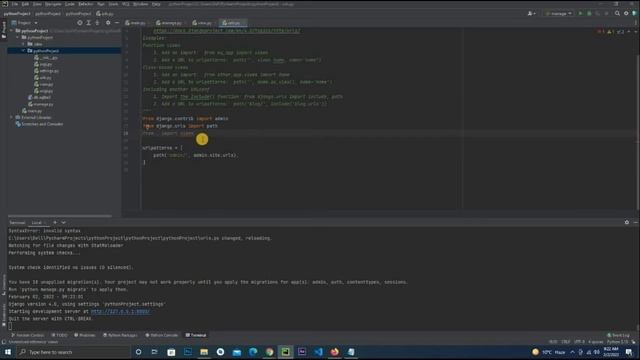Select the urls.py editor tab
Viewport: 640px width, 360px height.
coord(232,23)
